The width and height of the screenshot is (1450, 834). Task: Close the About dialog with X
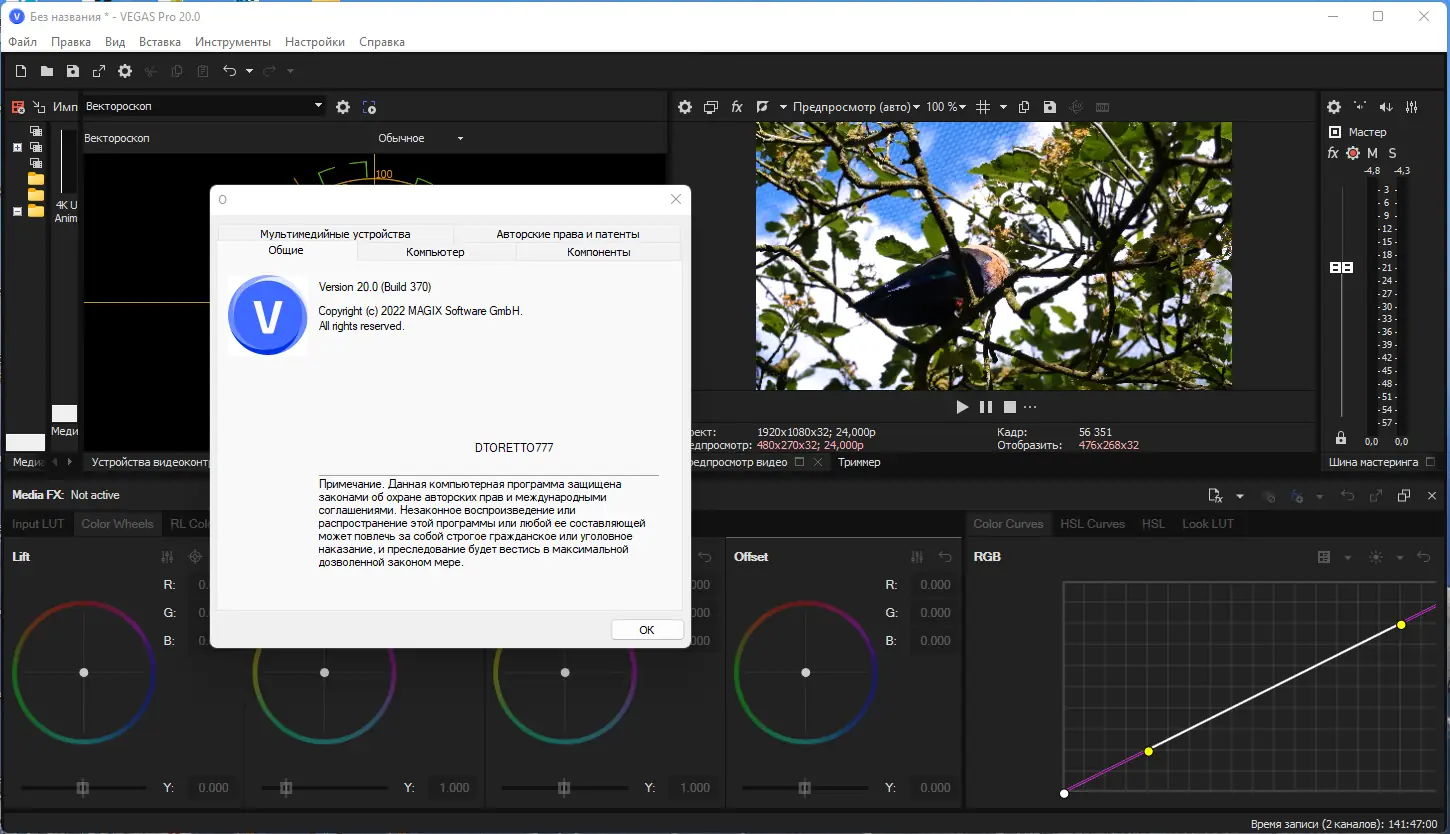click(676, 199)
